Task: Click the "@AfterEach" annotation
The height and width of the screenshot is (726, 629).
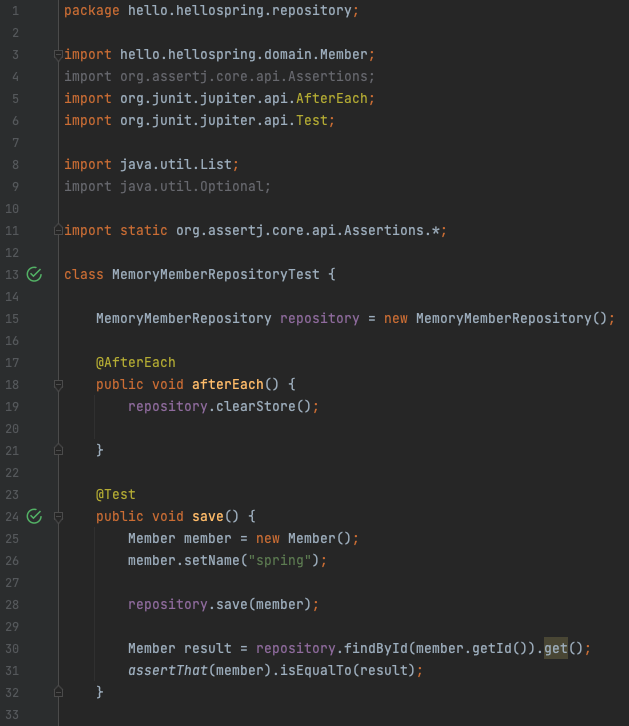Action: [136, 363]
